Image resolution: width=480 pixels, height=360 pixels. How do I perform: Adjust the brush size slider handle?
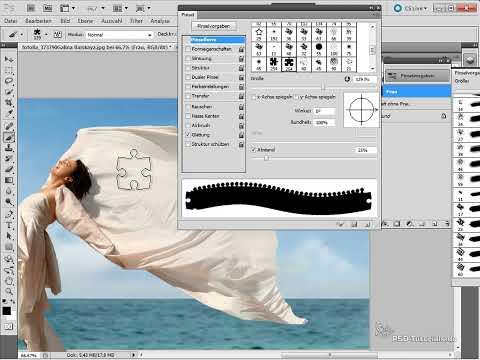(323, 87)
